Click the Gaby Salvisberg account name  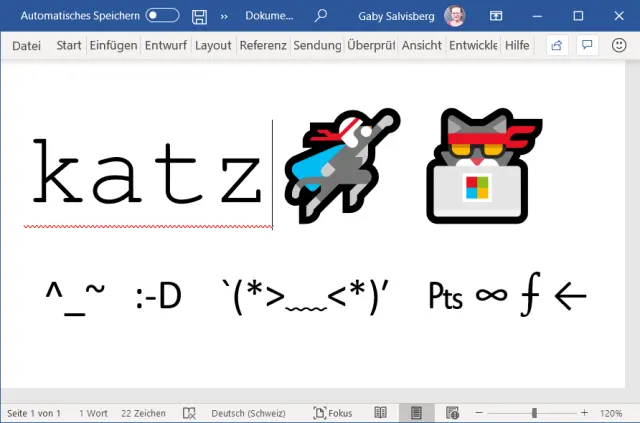click(x=396, y=16)
